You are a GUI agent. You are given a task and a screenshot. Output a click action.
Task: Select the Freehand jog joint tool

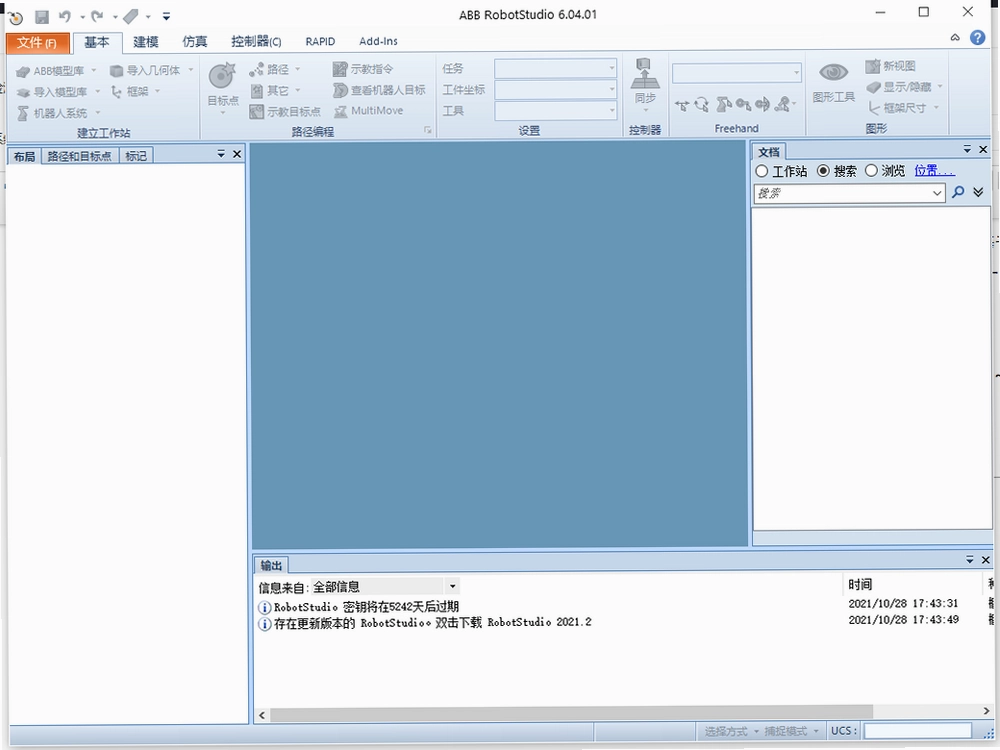point(723,104)
